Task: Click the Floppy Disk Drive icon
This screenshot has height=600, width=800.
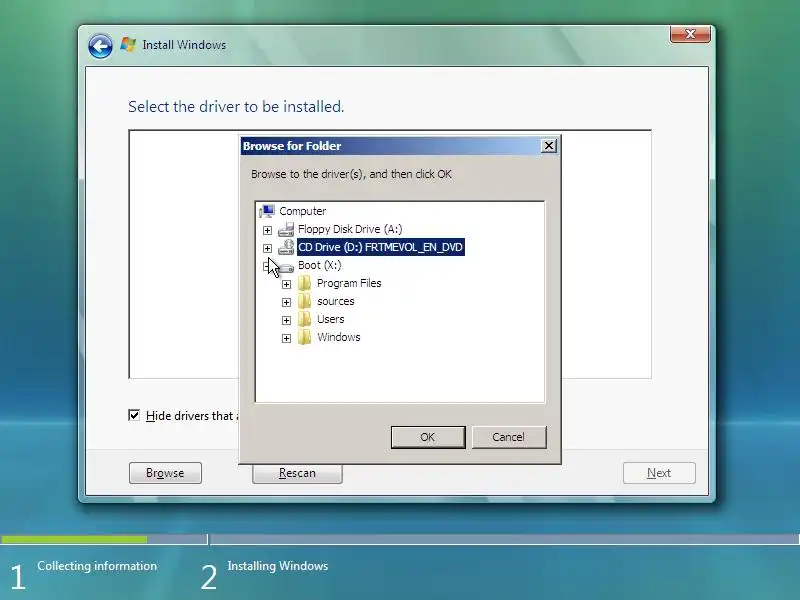Action: pos(286,230)
